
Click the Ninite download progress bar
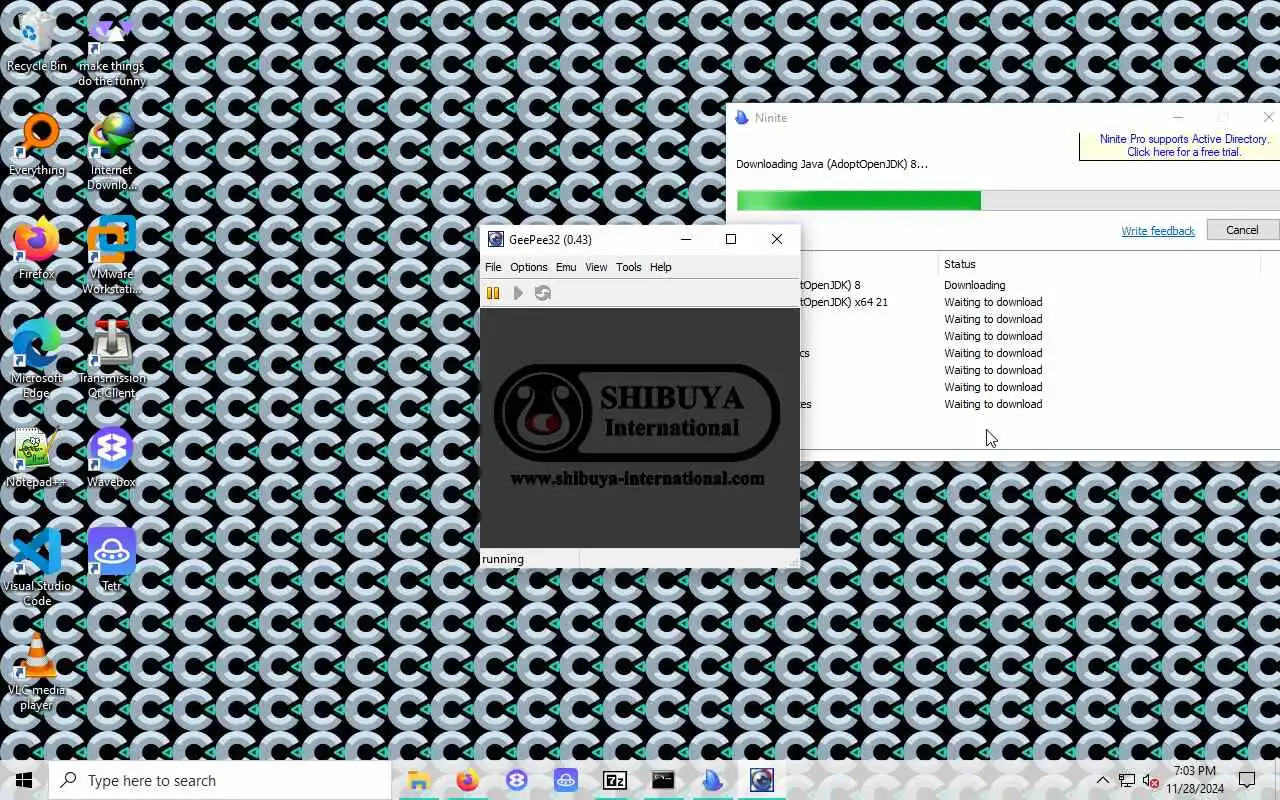1008,200
